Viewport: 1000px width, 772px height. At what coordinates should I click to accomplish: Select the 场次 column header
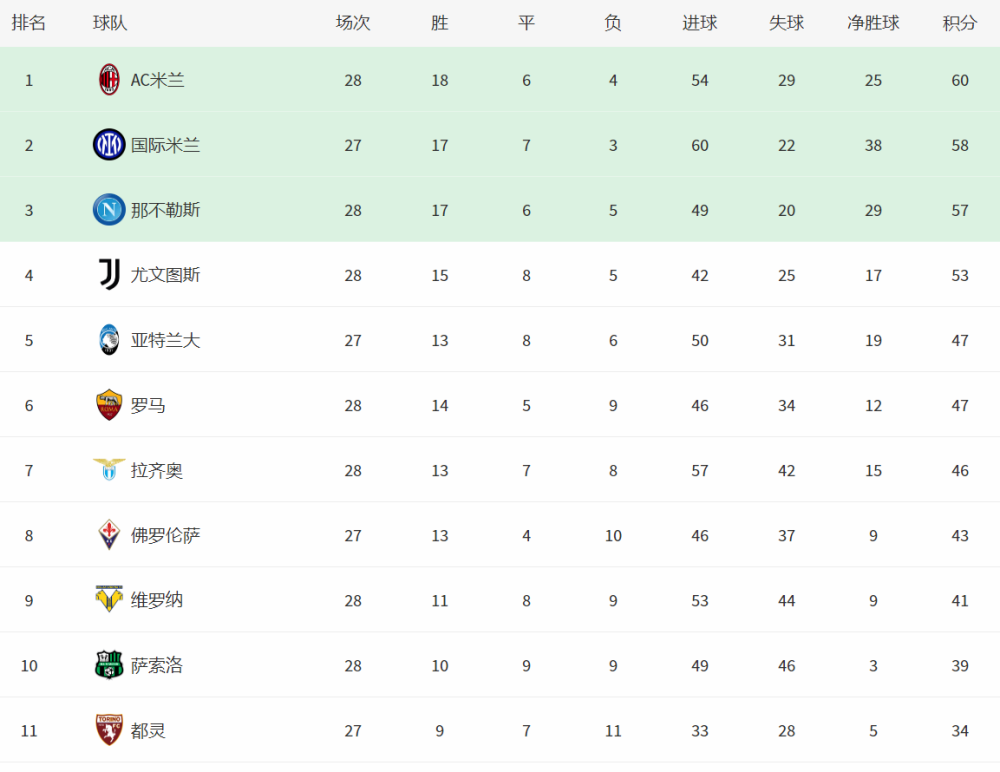(353, 23)
